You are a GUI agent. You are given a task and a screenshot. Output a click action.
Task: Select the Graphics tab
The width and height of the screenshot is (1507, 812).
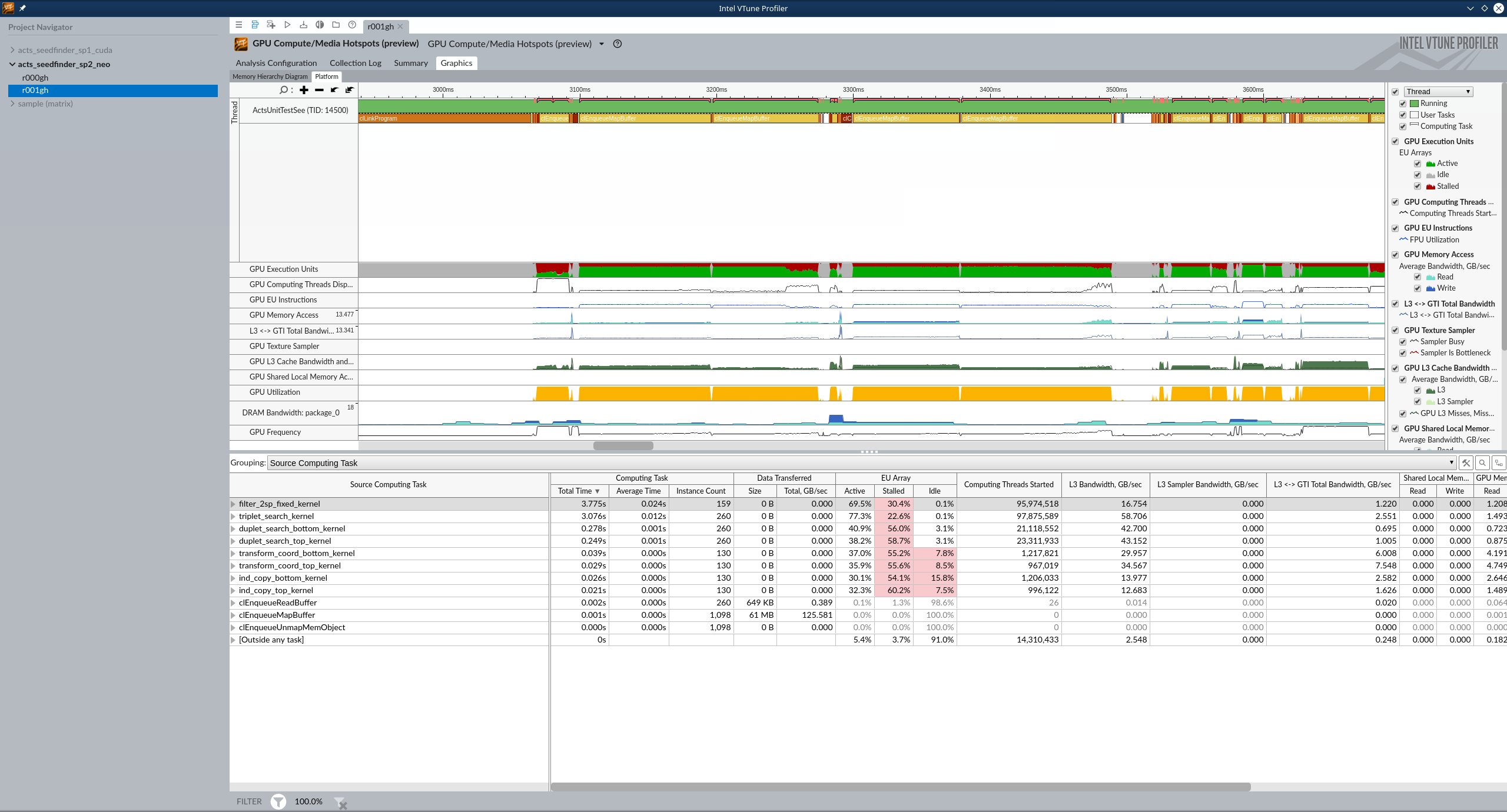[x=456, y=63]
